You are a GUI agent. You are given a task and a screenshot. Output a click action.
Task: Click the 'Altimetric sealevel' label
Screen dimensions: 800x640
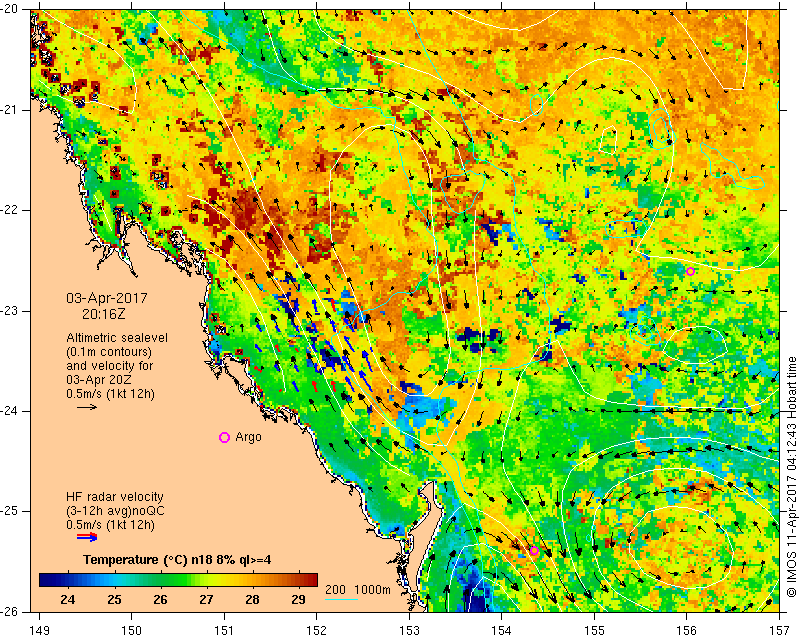pyautogui.click(x=117, y=338)
